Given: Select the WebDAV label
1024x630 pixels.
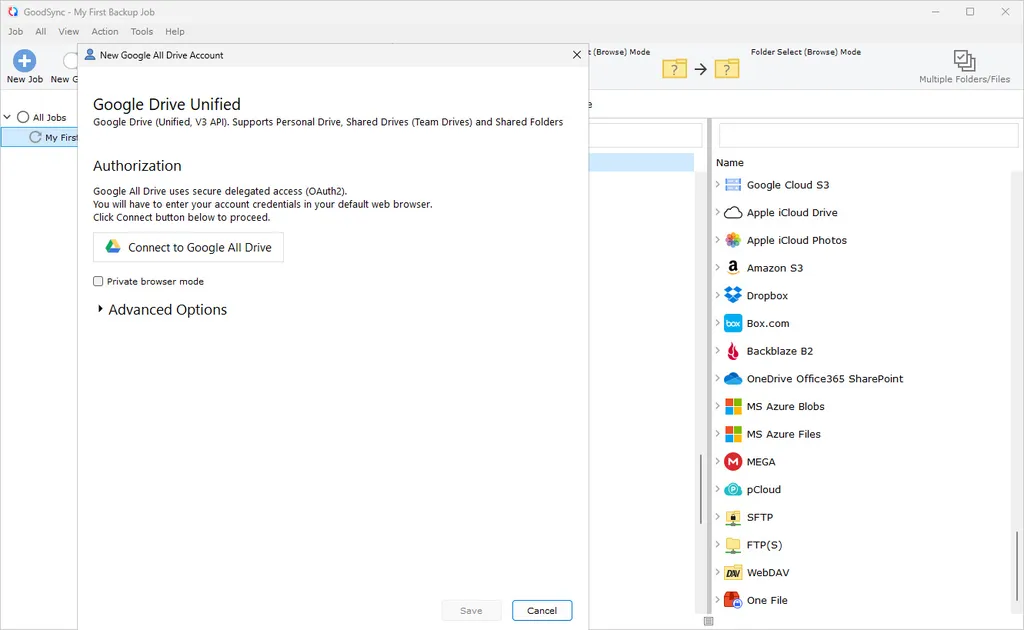Looking at the screenshot, I should coord(768,573).
